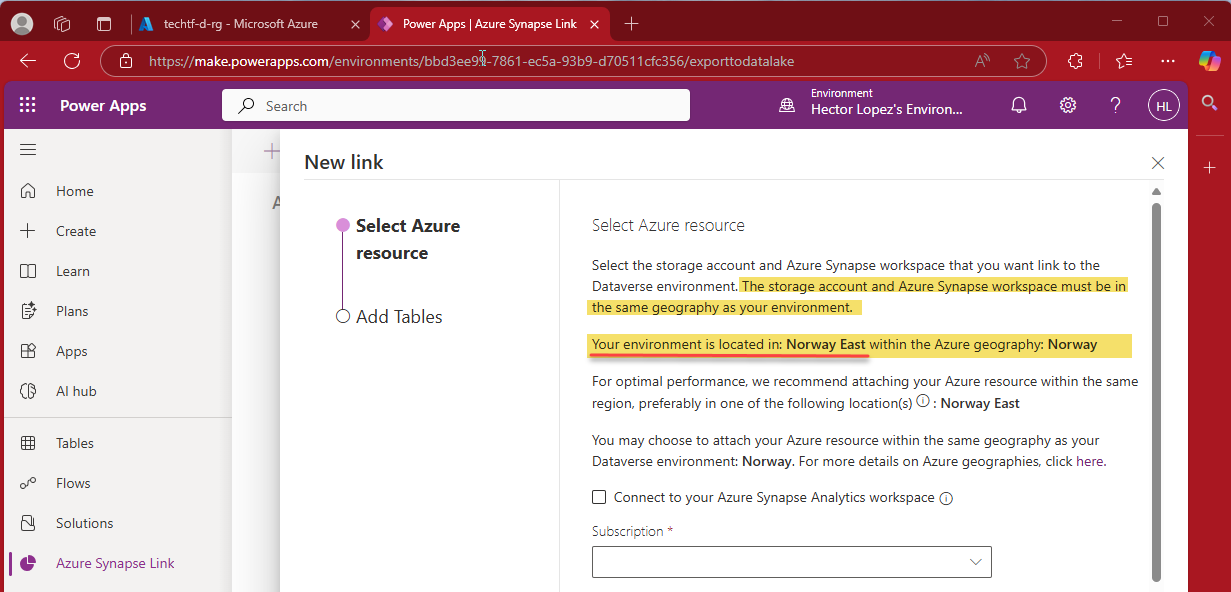Screen dimensions: 1231x592
Task: Open Tables from the sidebar
Action: coord(75,442)
